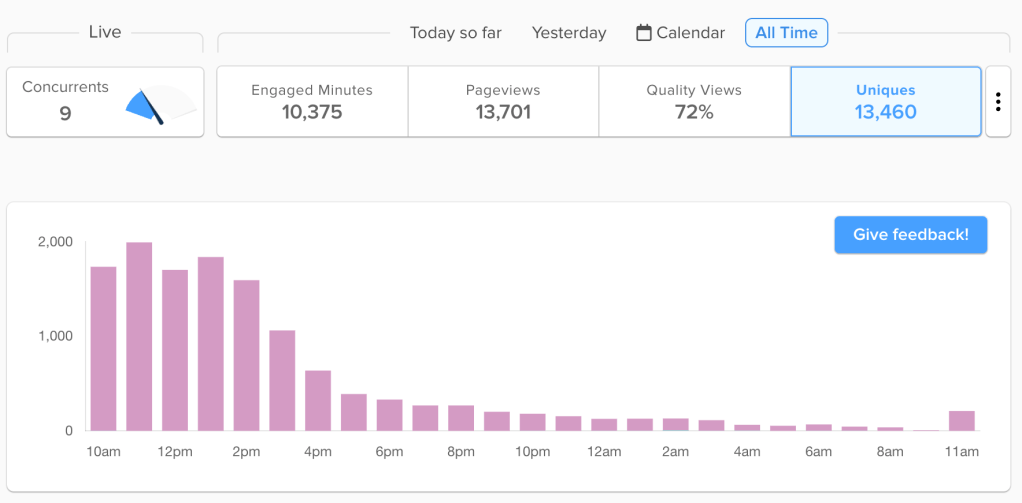Select the Today so far tab
The height and width of the screenshot is (503, 1022).
coord(455,33)
